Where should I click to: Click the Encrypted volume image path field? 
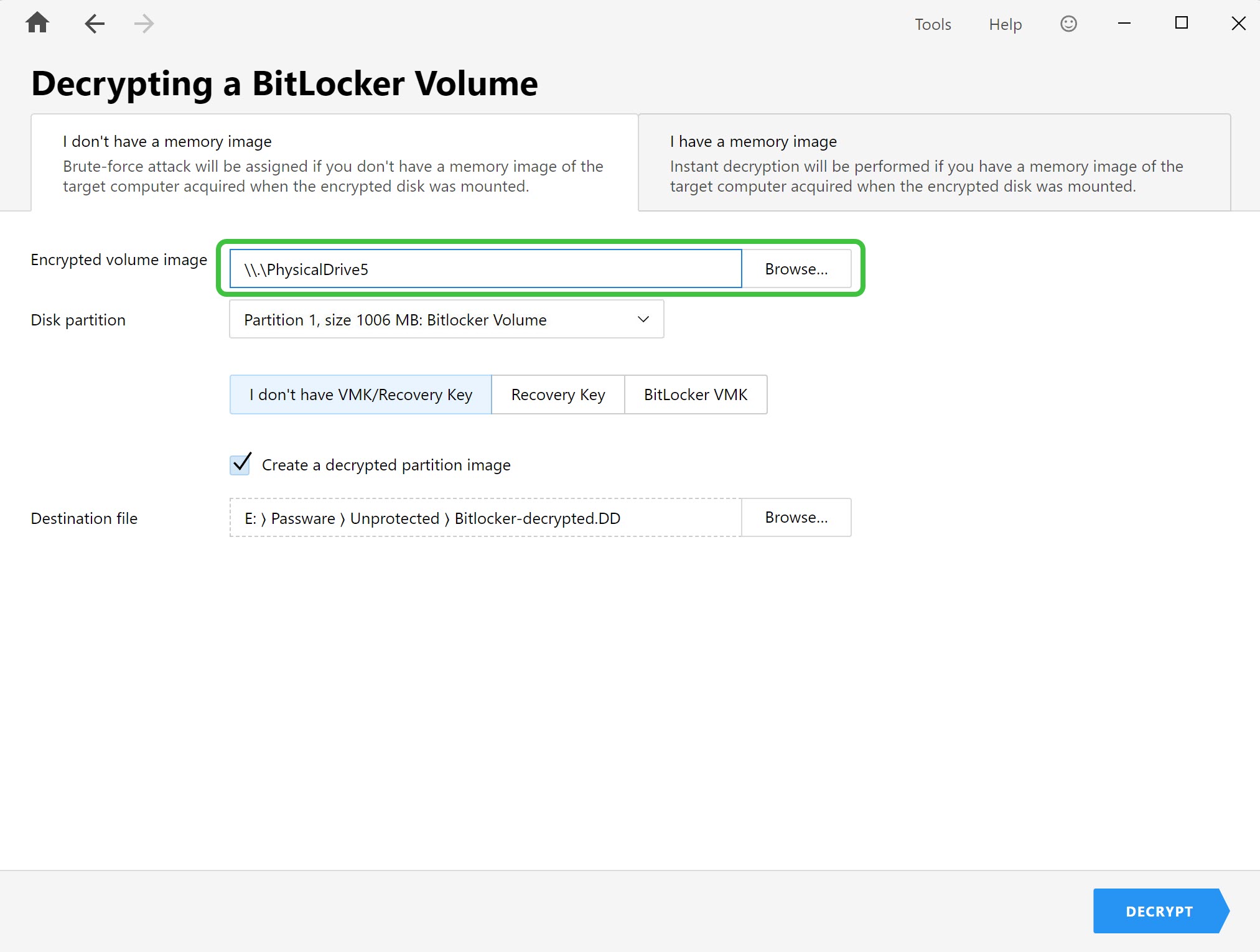485,269
